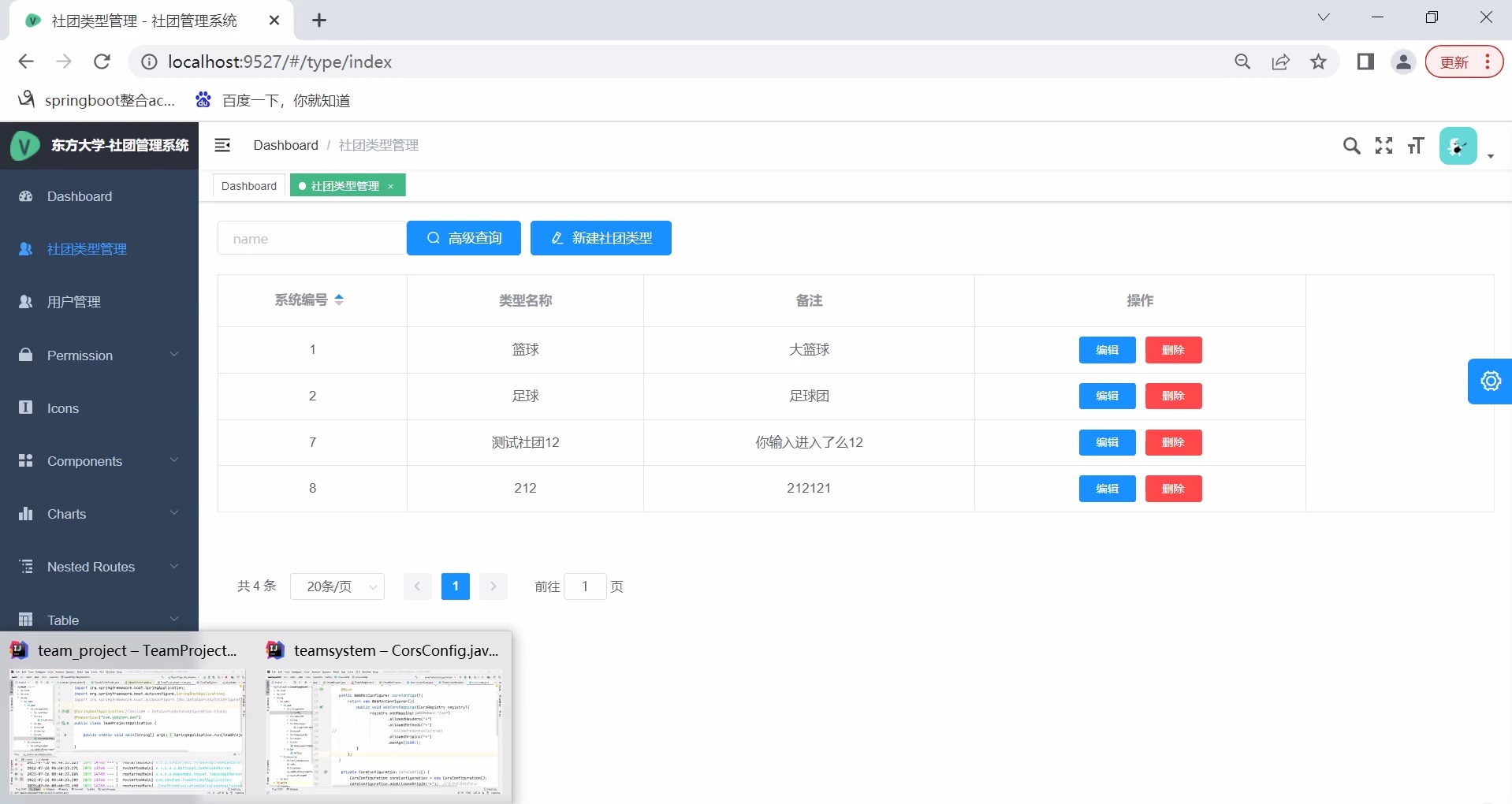Open the text size adjustment icon

[1416, 145]
